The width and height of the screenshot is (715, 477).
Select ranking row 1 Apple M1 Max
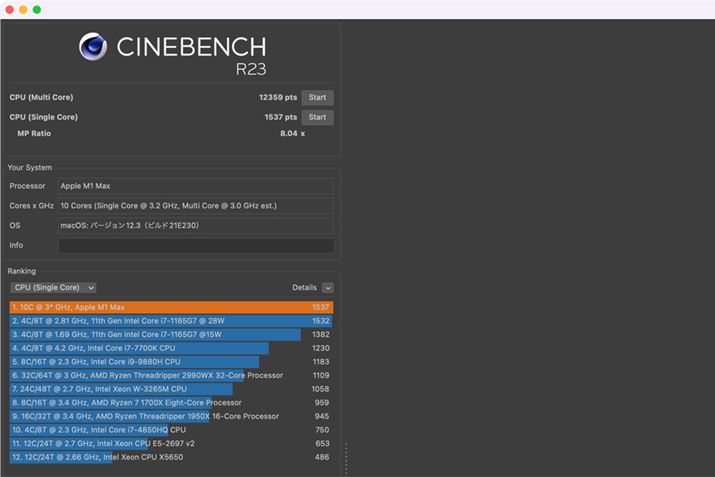[171, 307]
